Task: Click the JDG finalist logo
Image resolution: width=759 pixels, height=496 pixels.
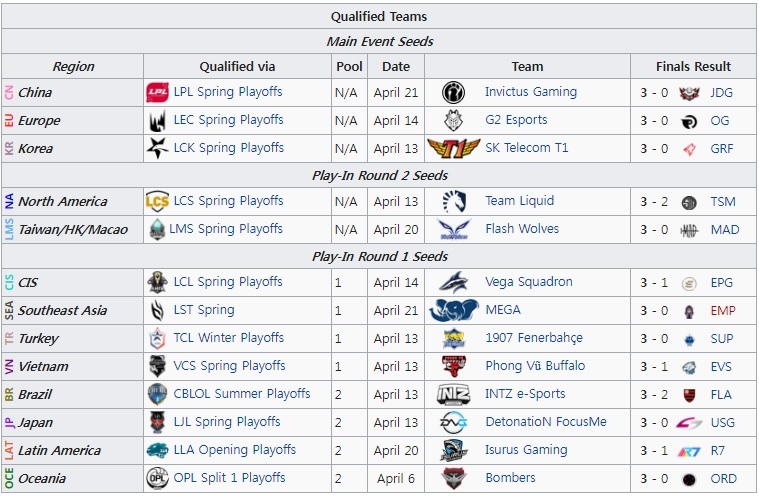Action: [x=689, y=92]
